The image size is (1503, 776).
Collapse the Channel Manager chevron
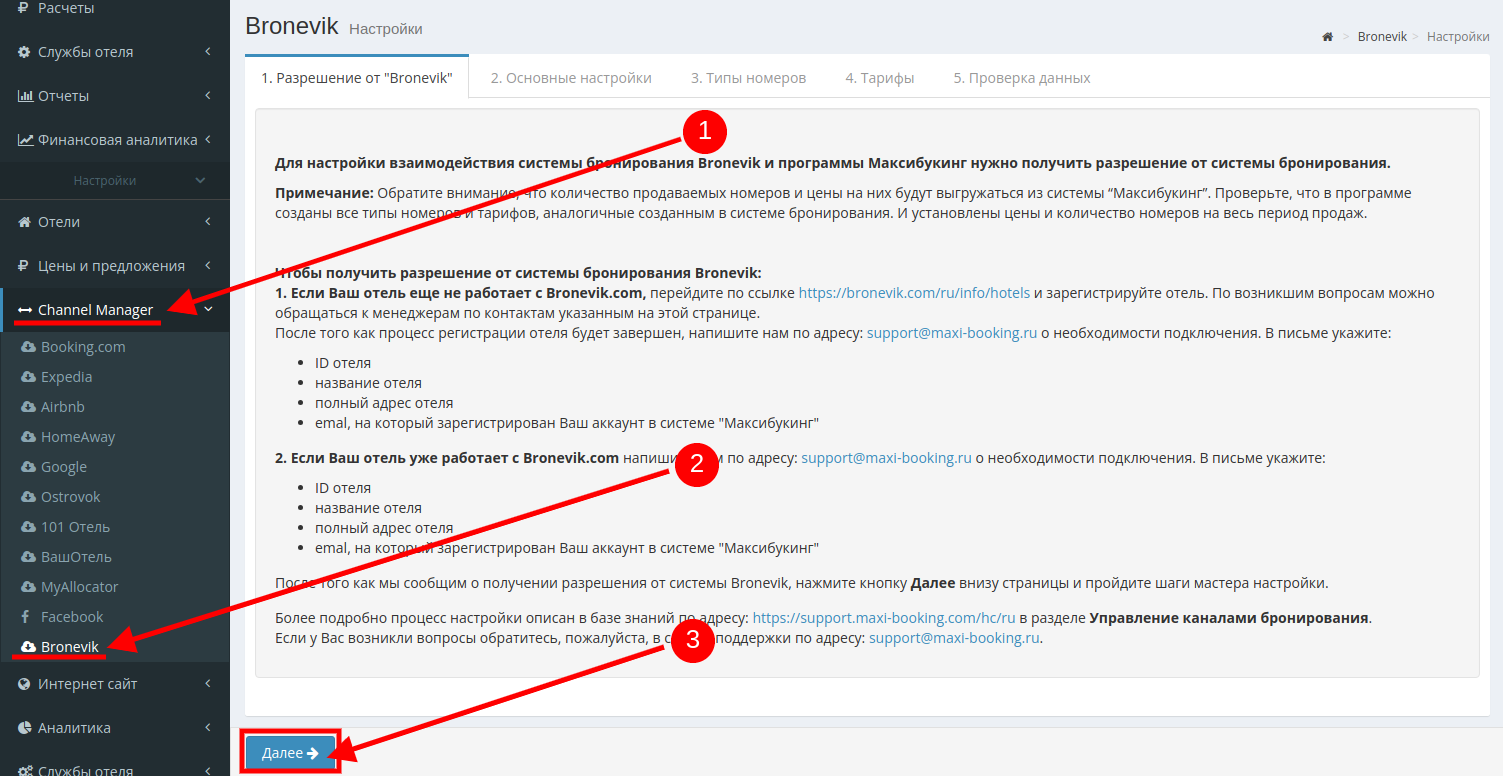coord(207,310)
